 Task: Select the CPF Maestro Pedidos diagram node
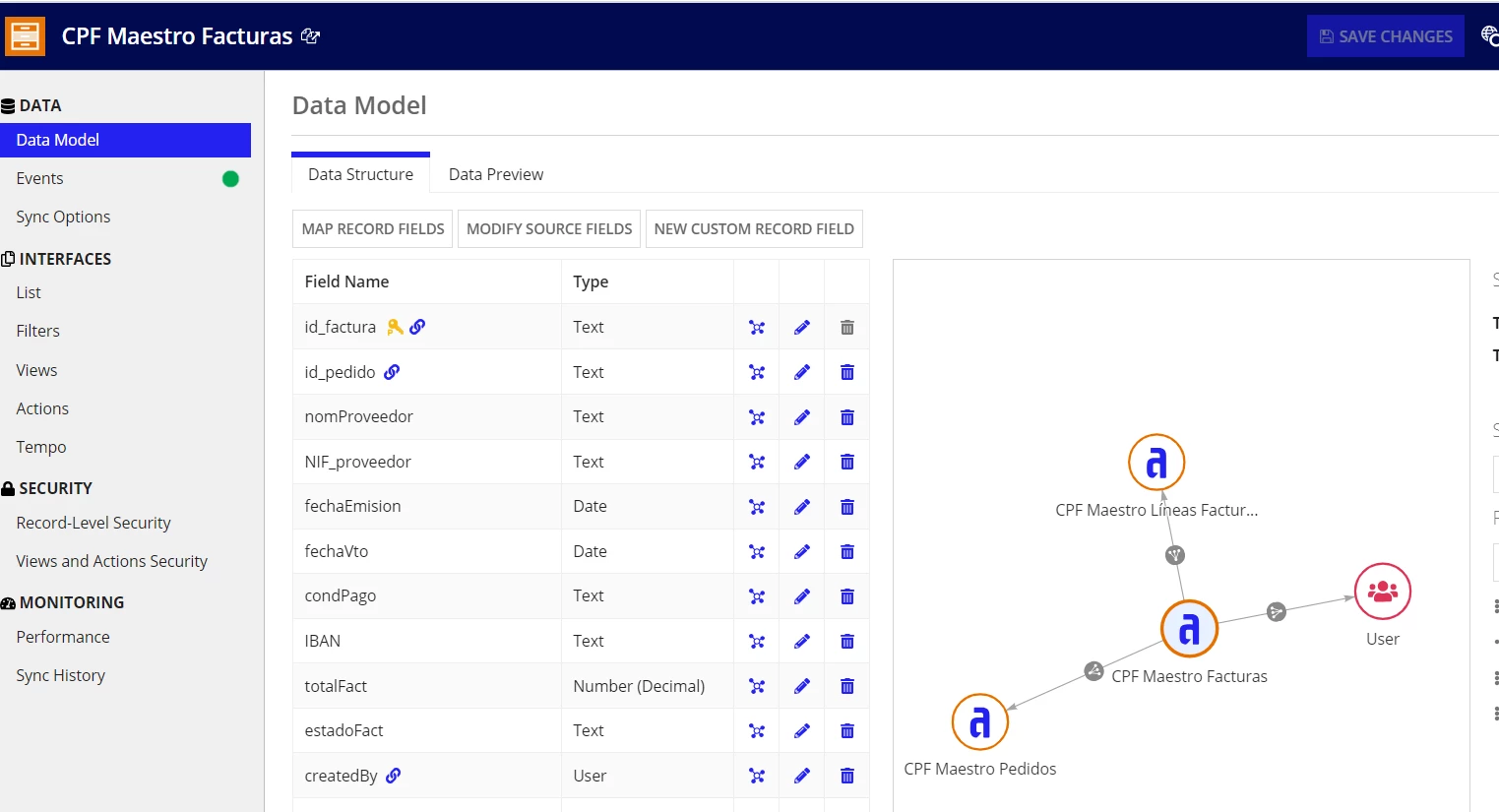point(980,721)
